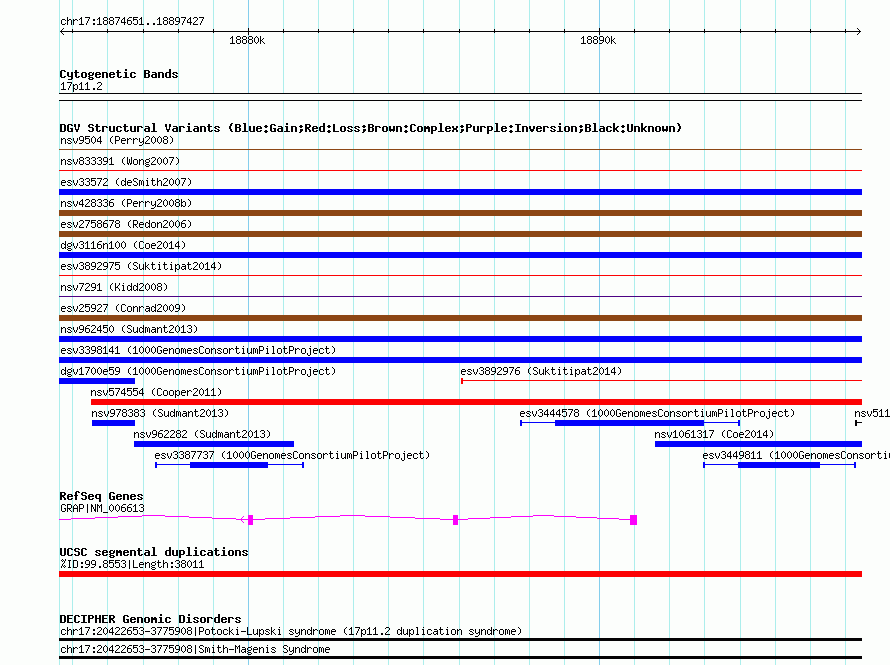890x665 pixels.
Task: Click the nsv962450 blue gain bar
Action: click(x=460, y=339)
